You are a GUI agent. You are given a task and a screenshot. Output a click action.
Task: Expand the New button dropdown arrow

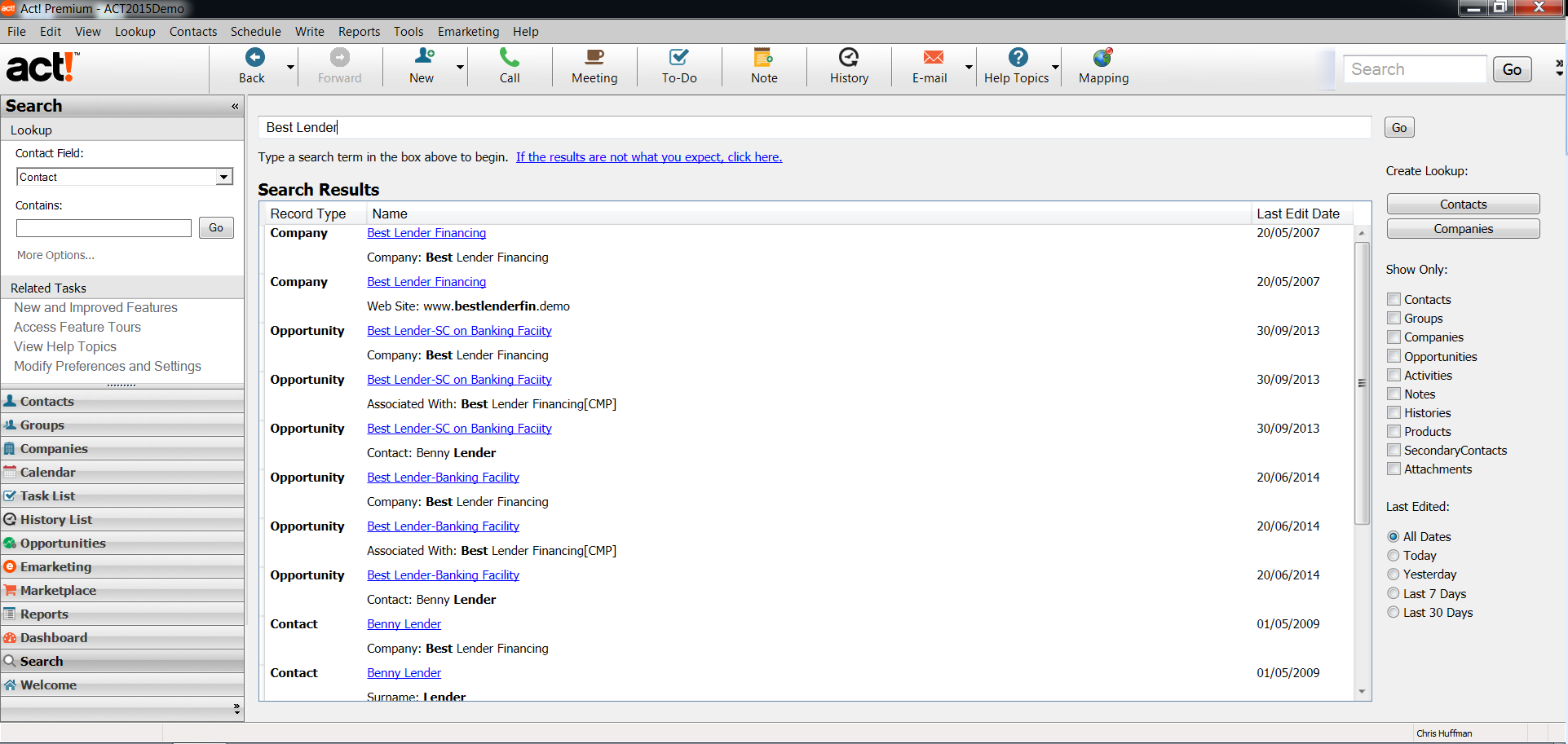[x=460, y=67]
